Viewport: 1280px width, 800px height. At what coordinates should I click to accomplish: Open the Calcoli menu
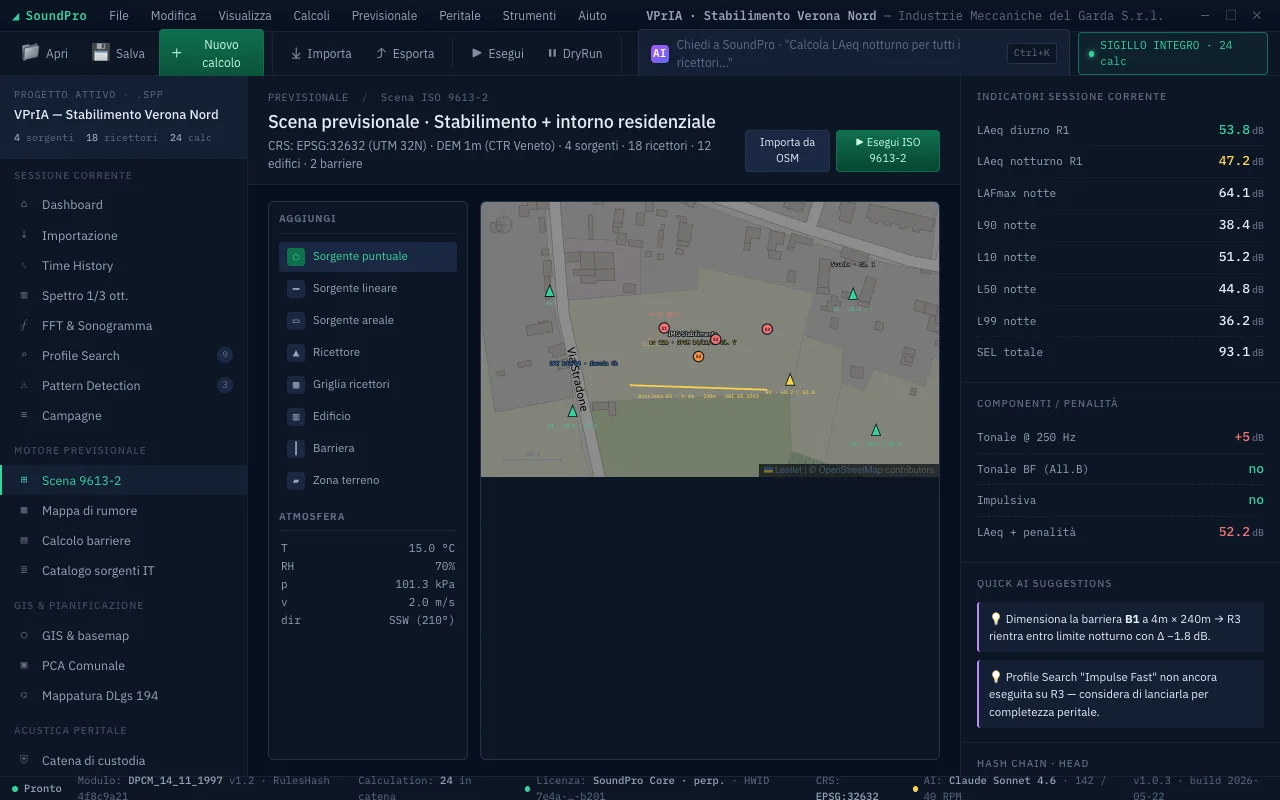pyautogui.click(x=312, y=16)
